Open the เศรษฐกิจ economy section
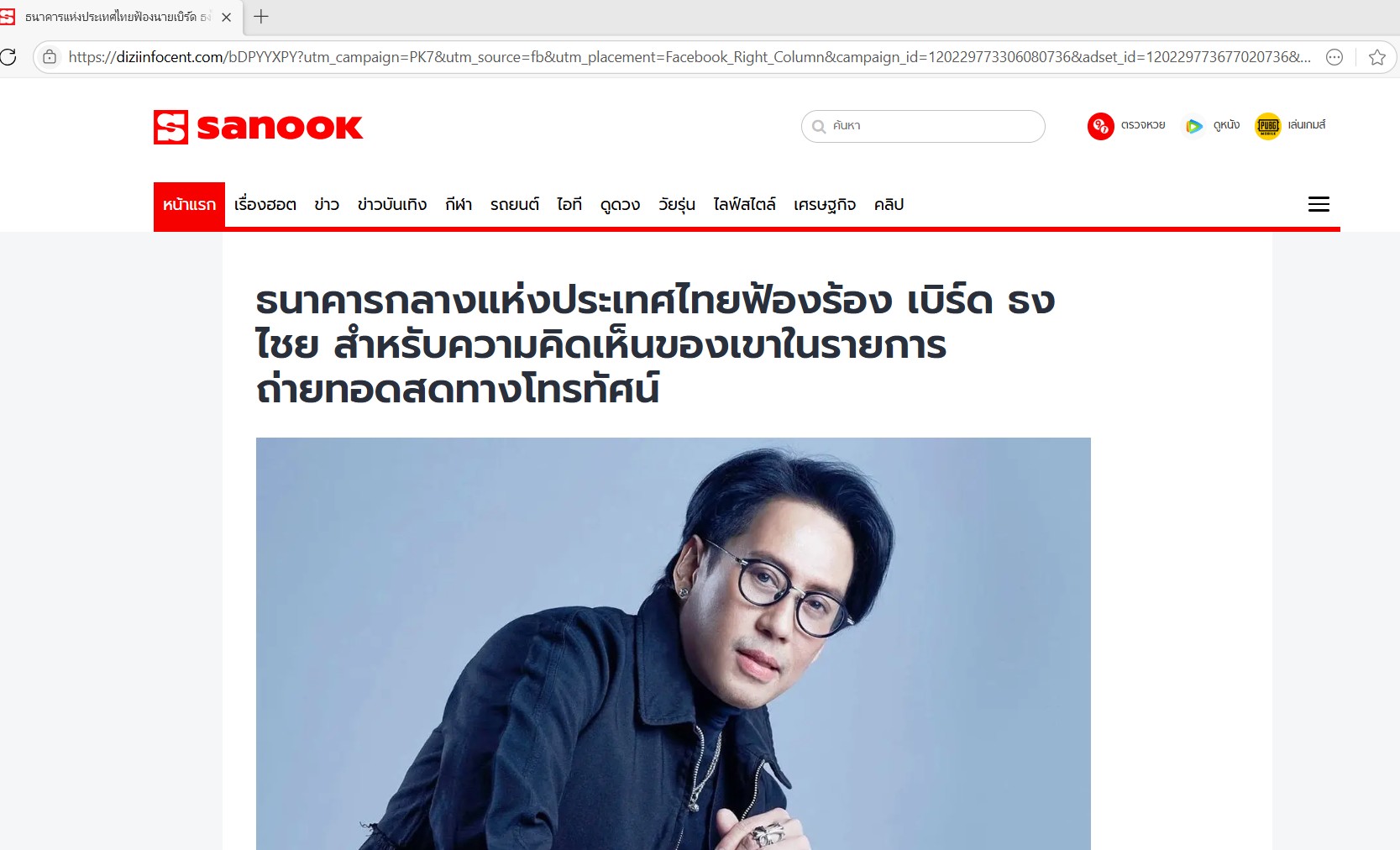Viewport: 1400px width, 850px height. point(825,204)
